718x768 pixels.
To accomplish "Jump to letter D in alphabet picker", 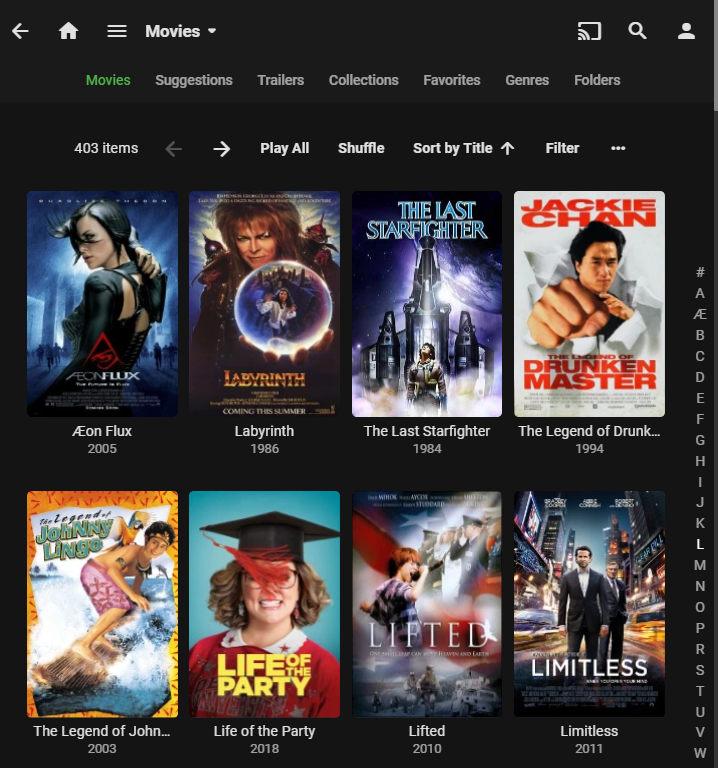I will pos(700,377).
